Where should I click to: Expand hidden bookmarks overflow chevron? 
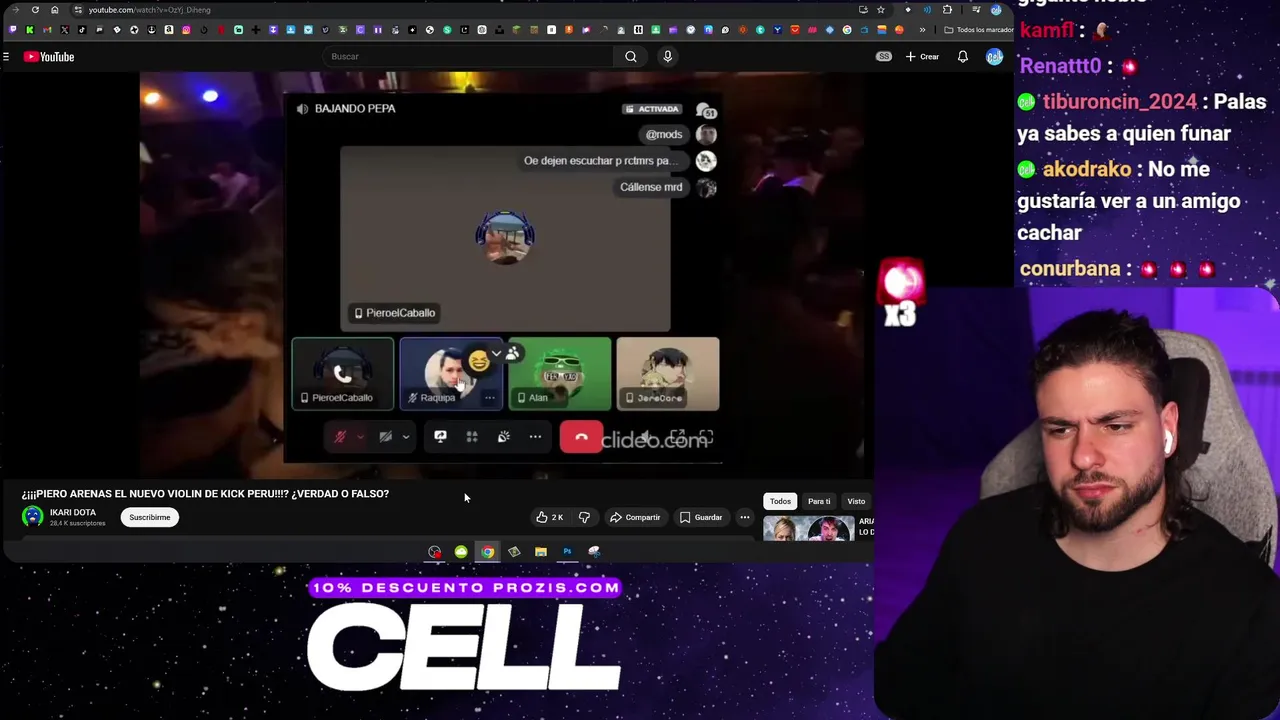point(922,30)
